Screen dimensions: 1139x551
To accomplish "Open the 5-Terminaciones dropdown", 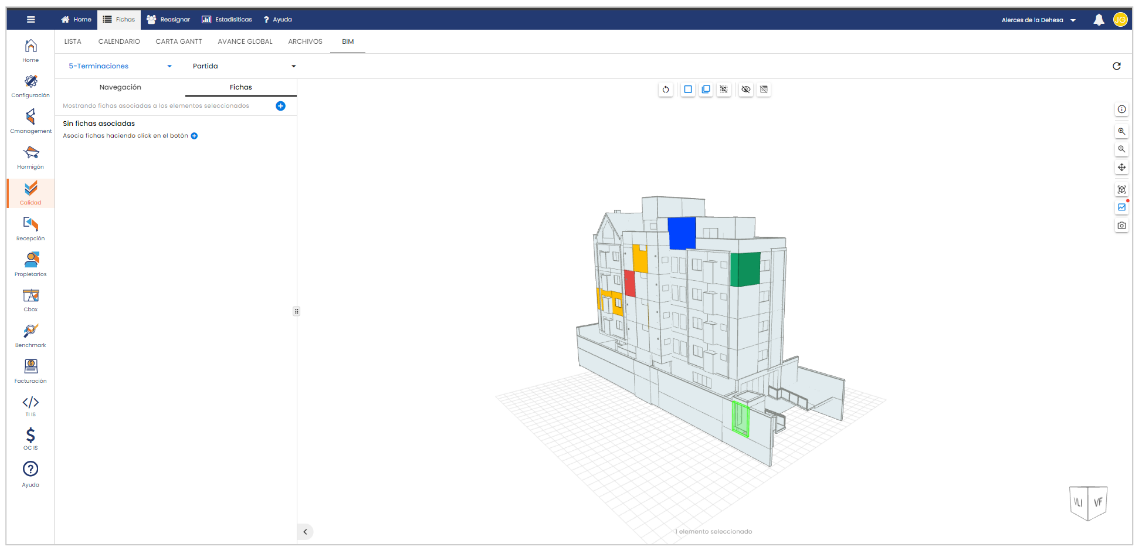I will pyautogui.click(x=120, y=66).
